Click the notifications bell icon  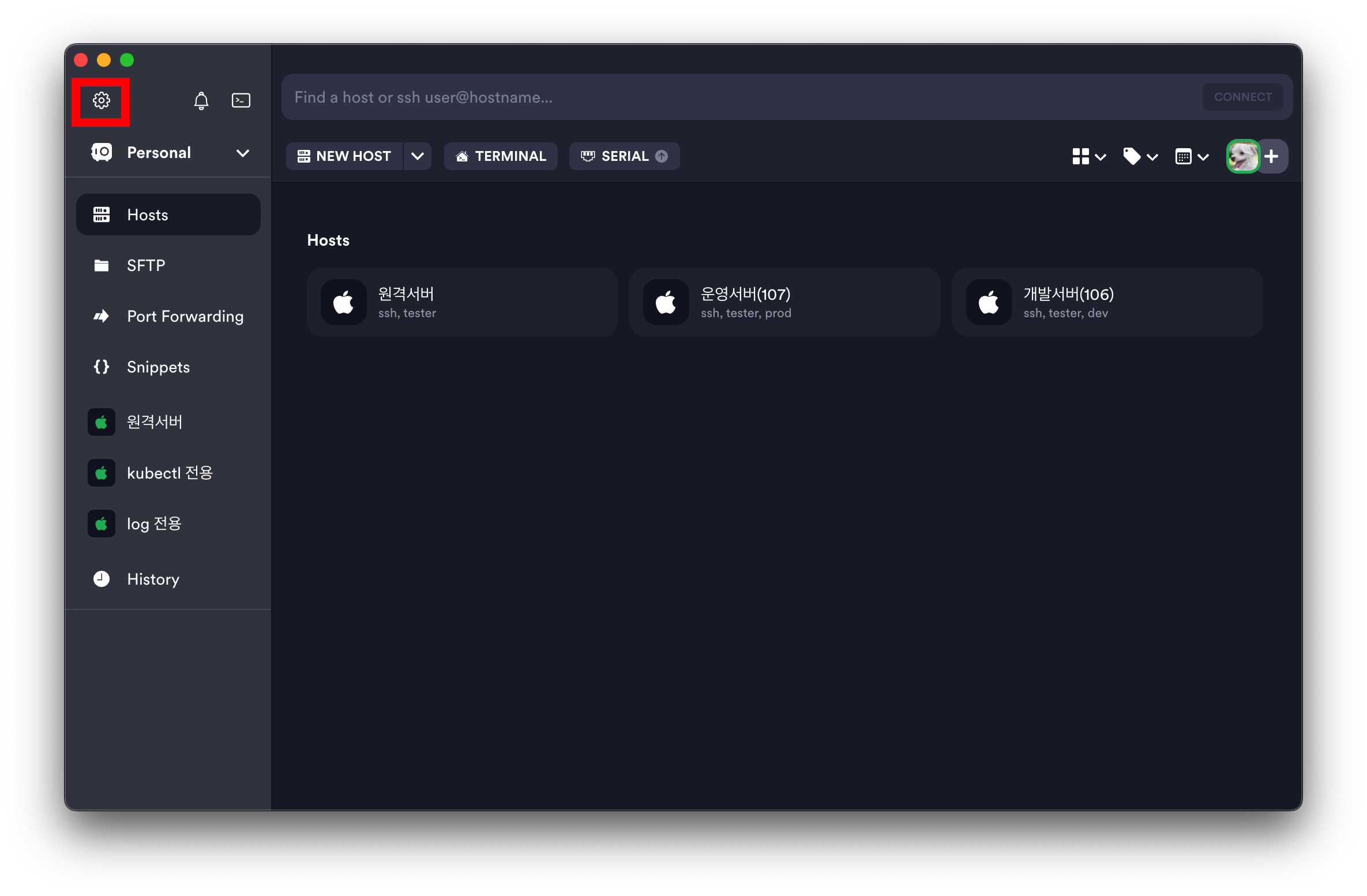(201, 101)
